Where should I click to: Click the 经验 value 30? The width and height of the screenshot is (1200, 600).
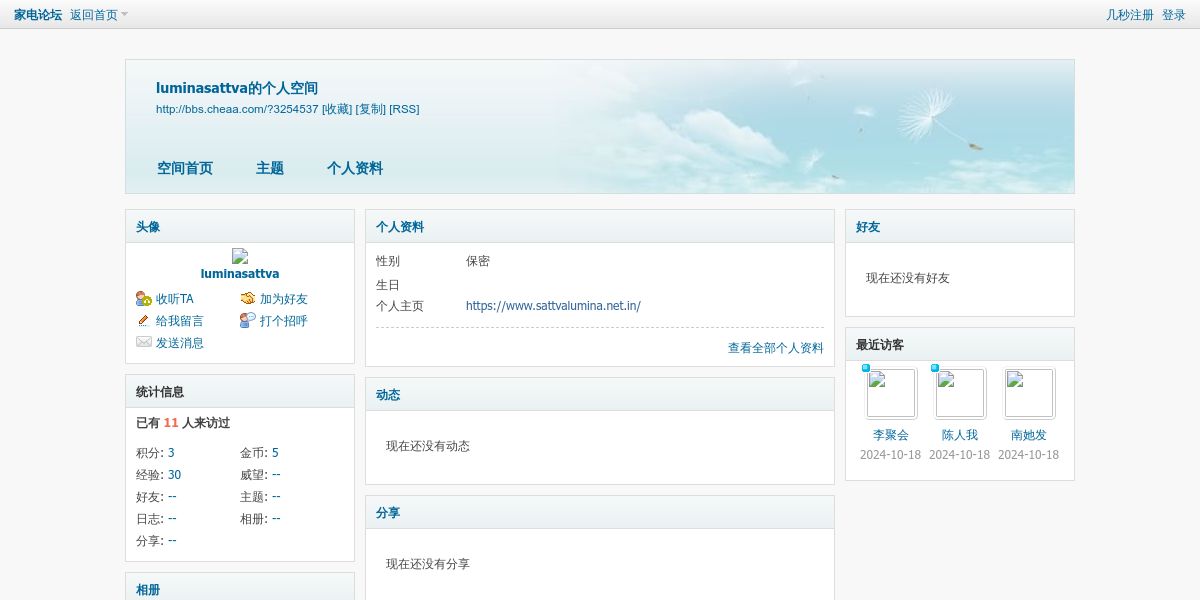174,475
